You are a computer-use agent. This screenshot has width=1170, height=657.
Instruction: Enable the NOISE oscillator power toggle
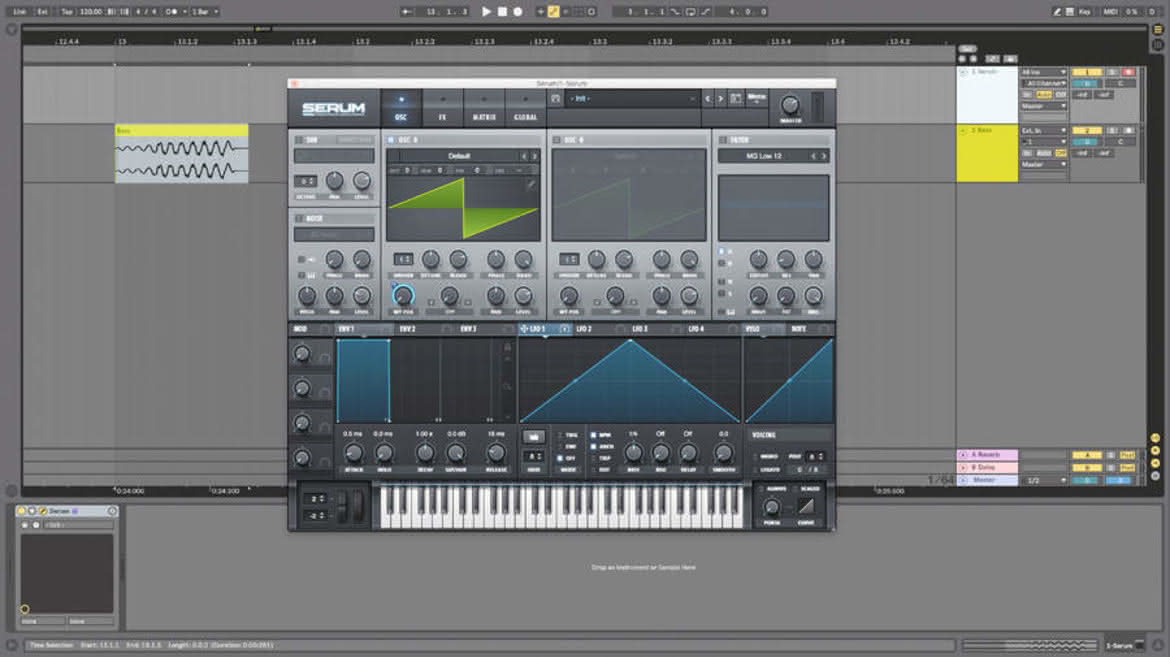coord(298,219)
